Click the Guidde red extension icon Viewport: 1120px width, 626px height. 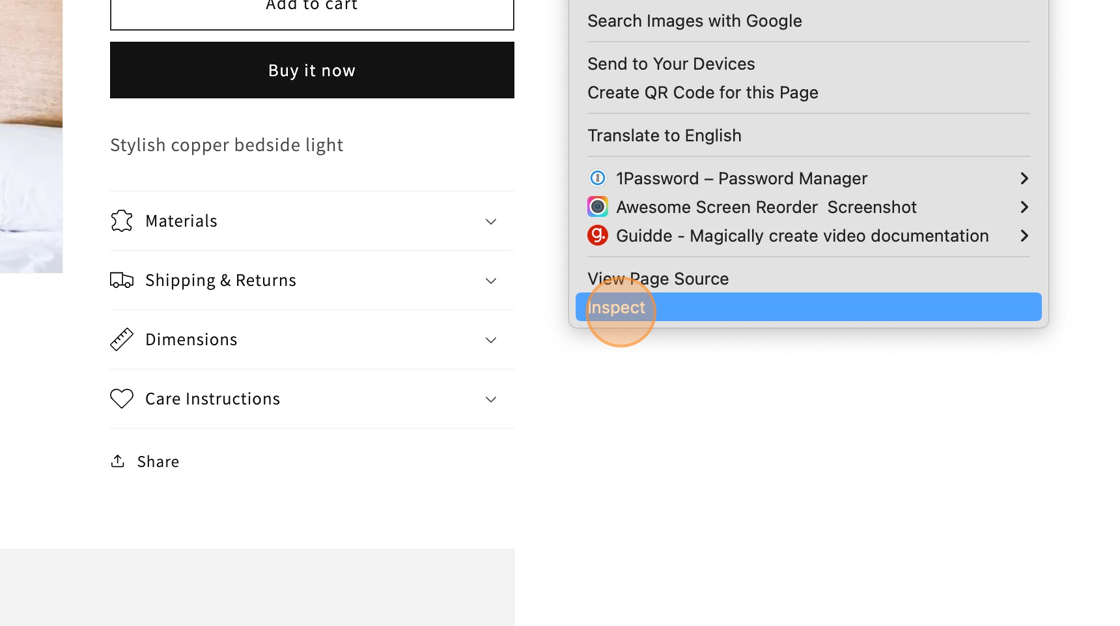[x=597, y=235]
